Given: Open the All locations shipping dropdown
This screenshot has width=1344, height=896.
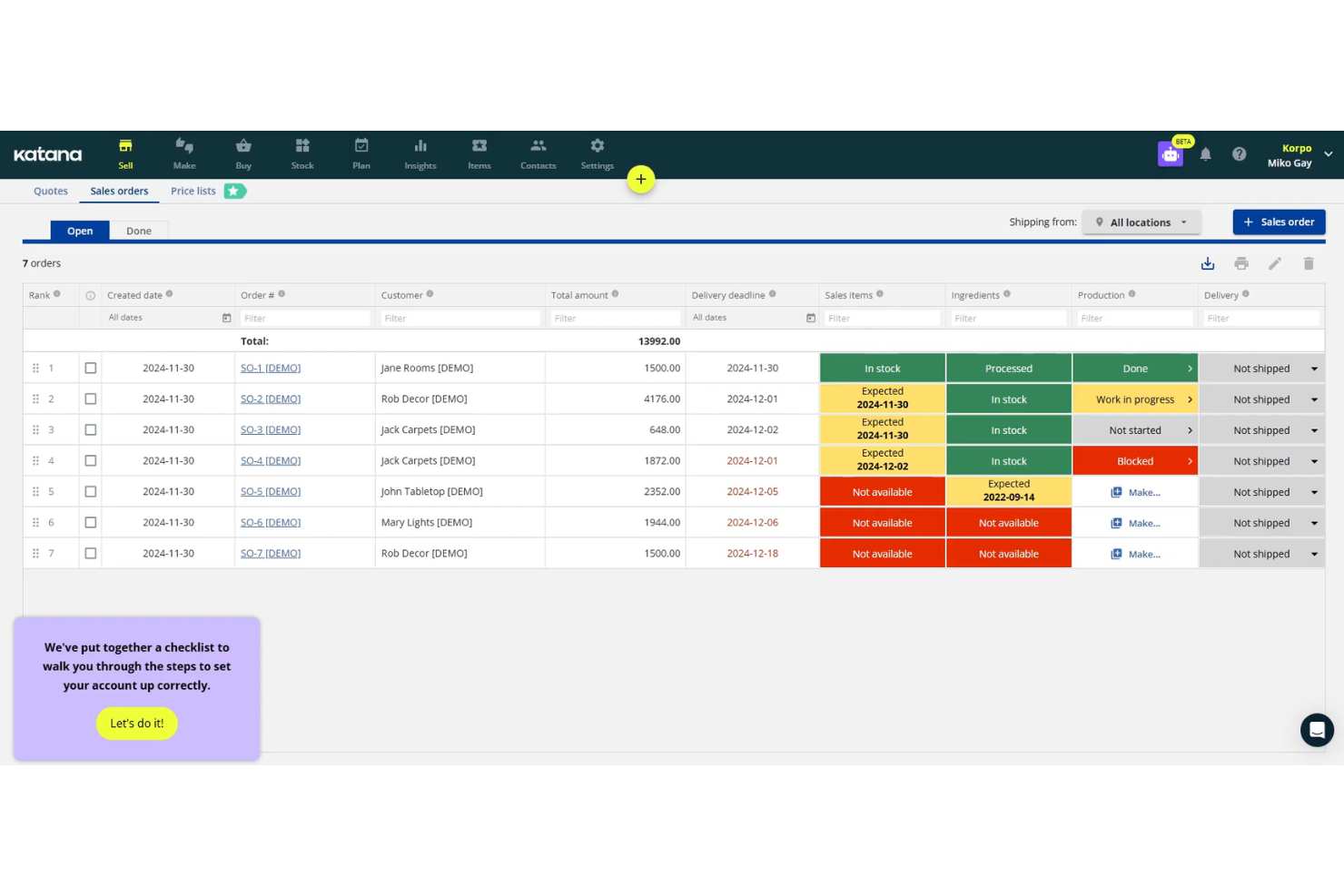Looking at the screenshot, I should [1141, 222].
